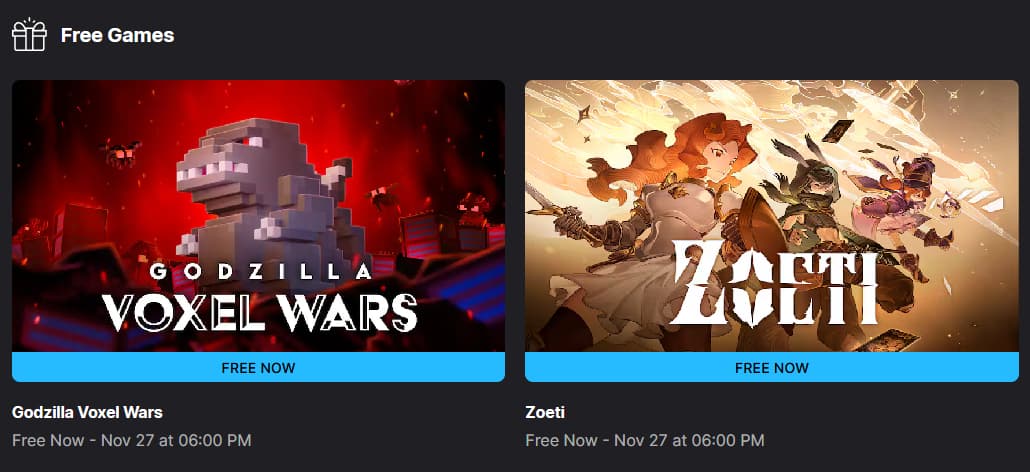1030x472 pixels.
Task: Click the floating dark card atop Zoeti art
Action: click(838, 130)
